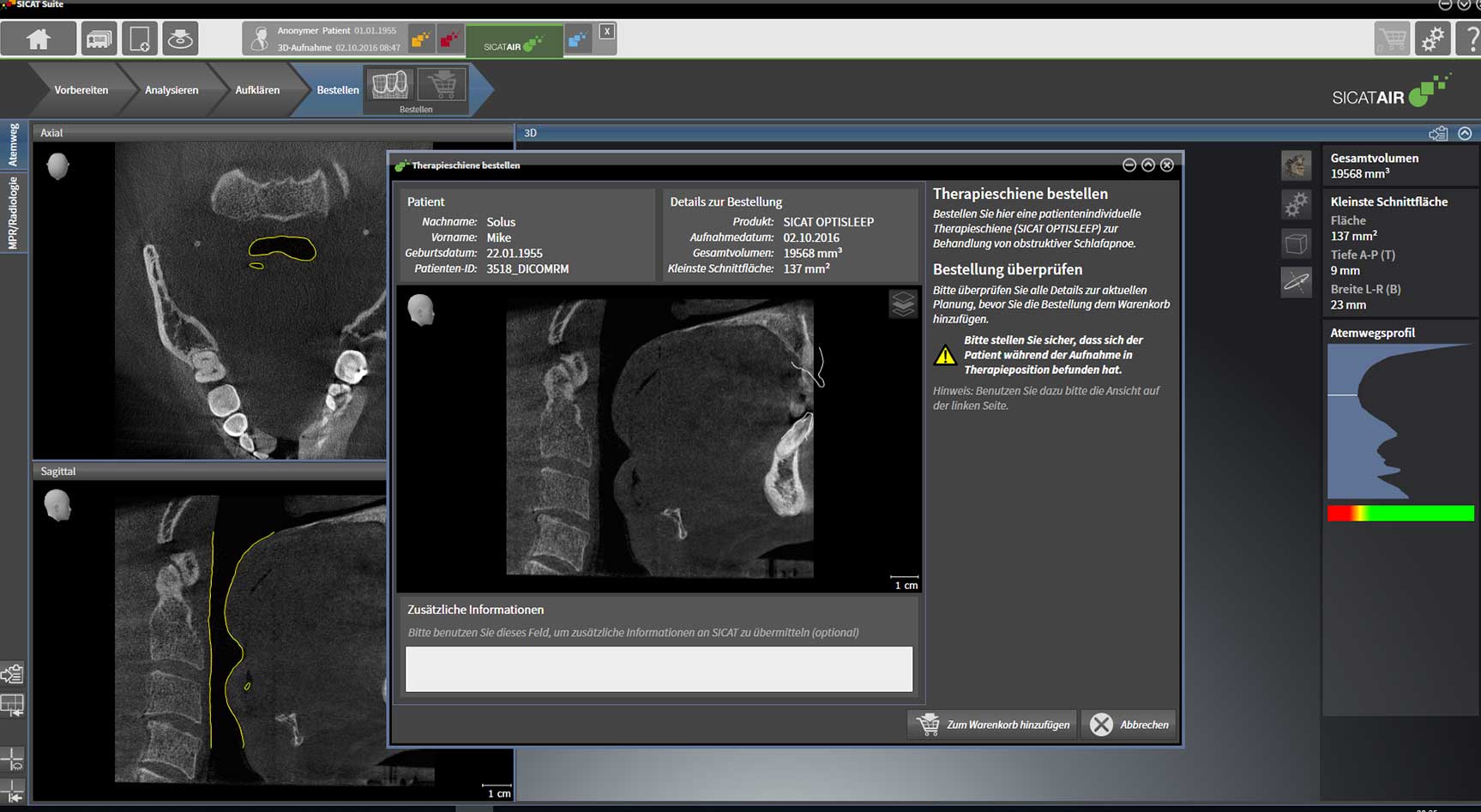
Task: Switch to the MPR/Radiologie workspace tab
Action: tap(13, 214)
